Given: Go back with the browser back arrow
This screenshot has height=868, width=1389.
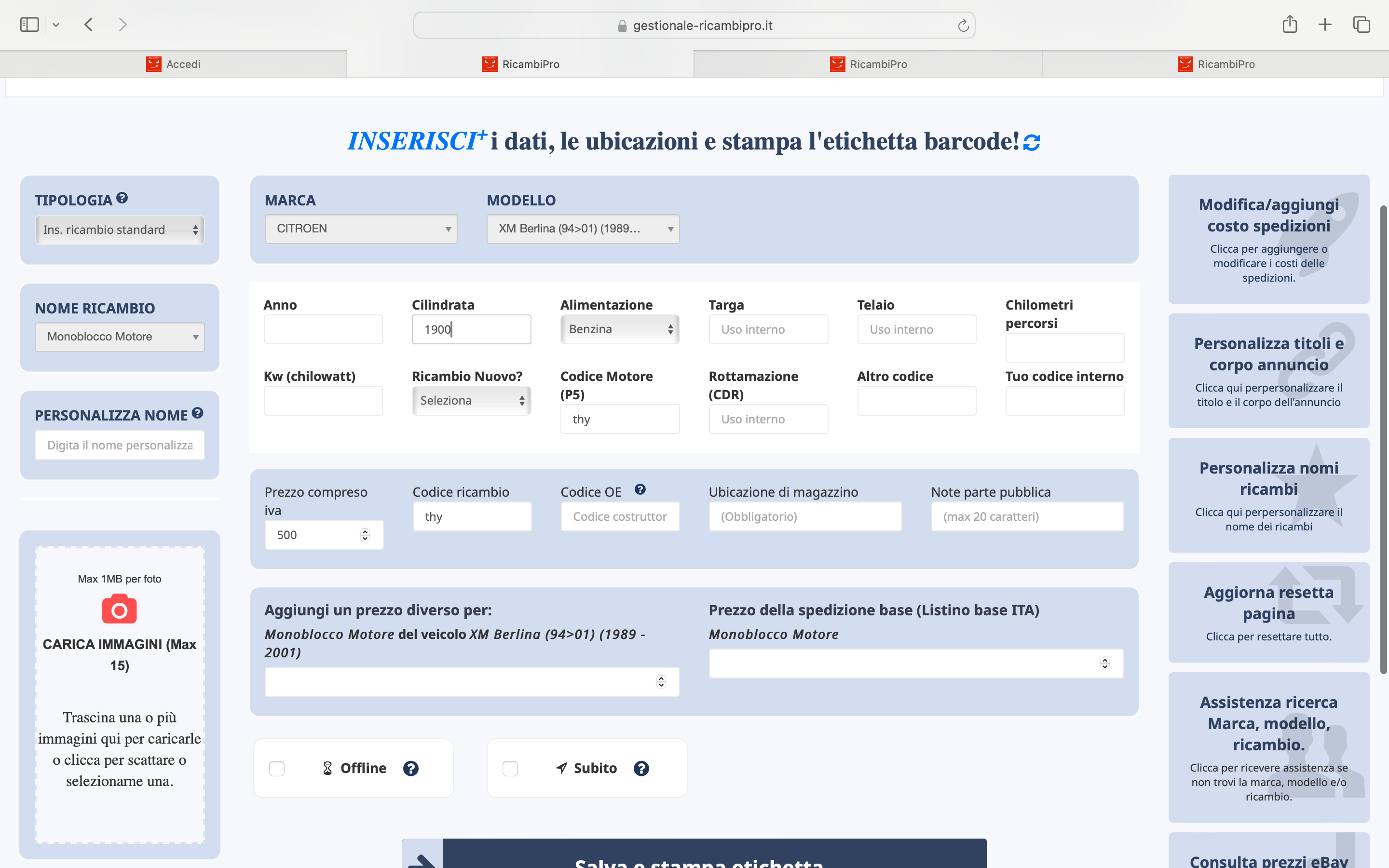Looking at the screenshot, I should pyautogui.click(x=88, y=25).
